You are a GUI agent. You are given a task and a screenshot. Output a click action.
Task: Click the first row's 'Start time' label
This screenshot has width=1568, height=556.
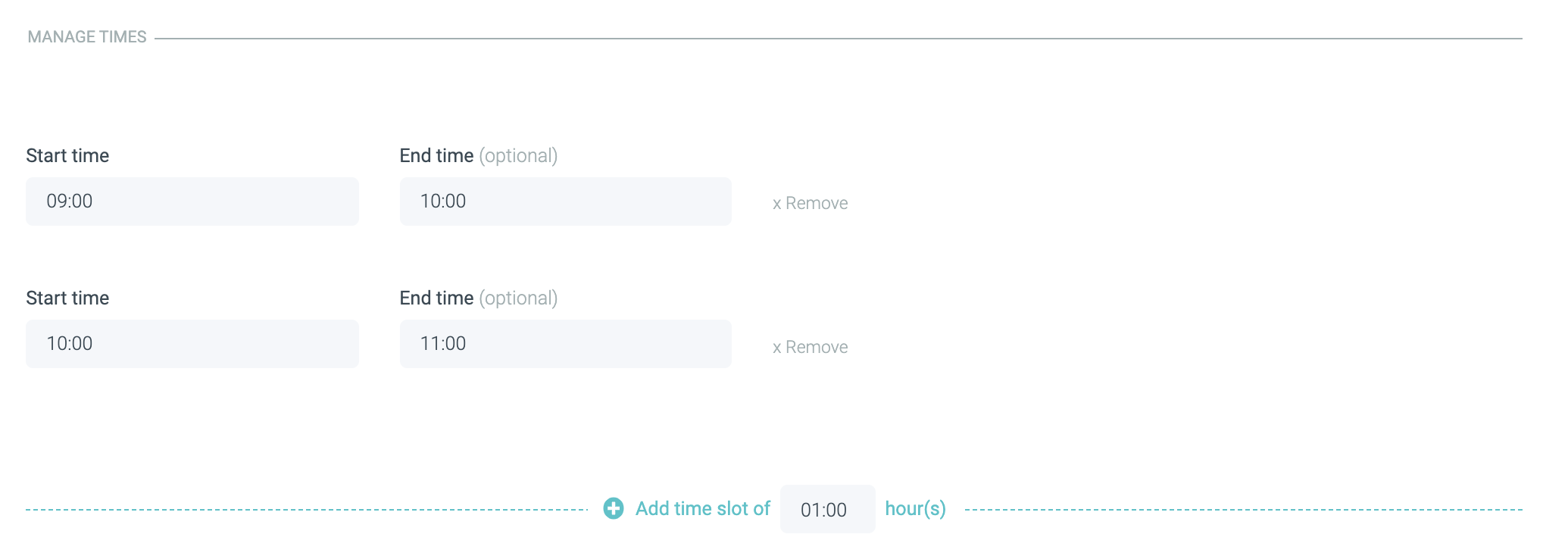tap(67, 156)
